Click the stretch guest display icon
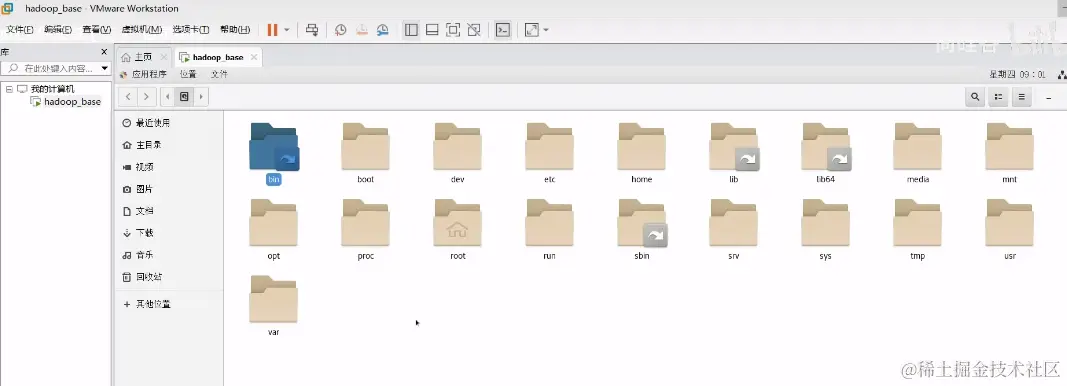 pyautogui.click(x=531, y=30)
